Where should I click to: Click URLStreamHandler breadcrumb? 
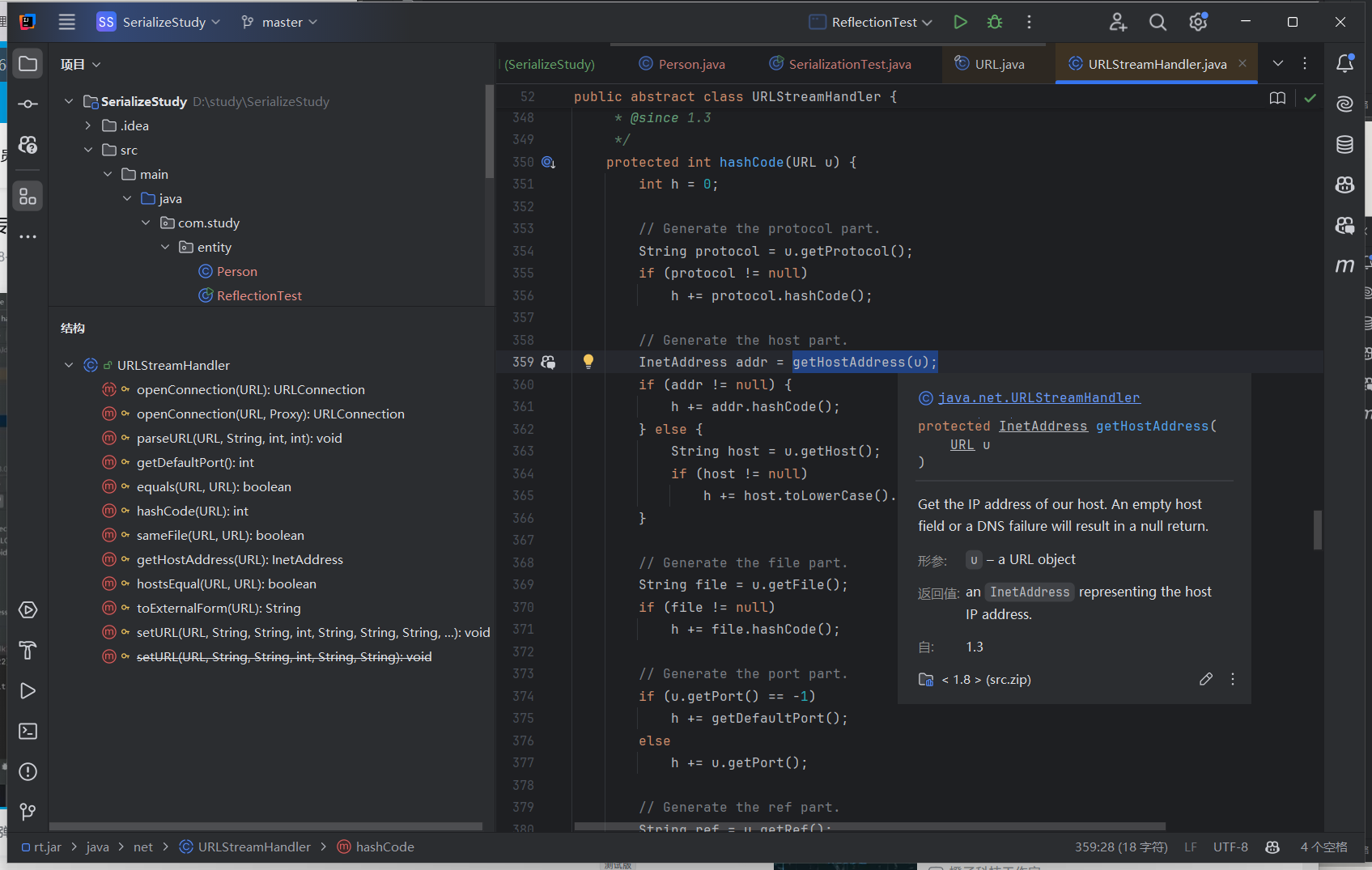[x=244, y=847]
